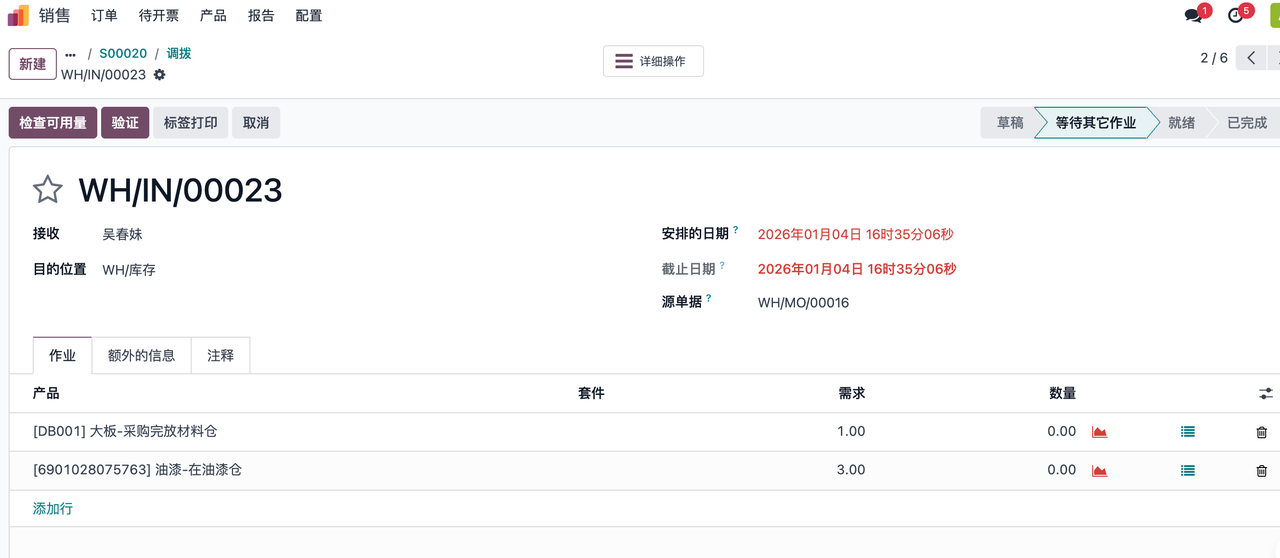Click 添加行 link
The image size is (1280, 558).
(53, 509)
